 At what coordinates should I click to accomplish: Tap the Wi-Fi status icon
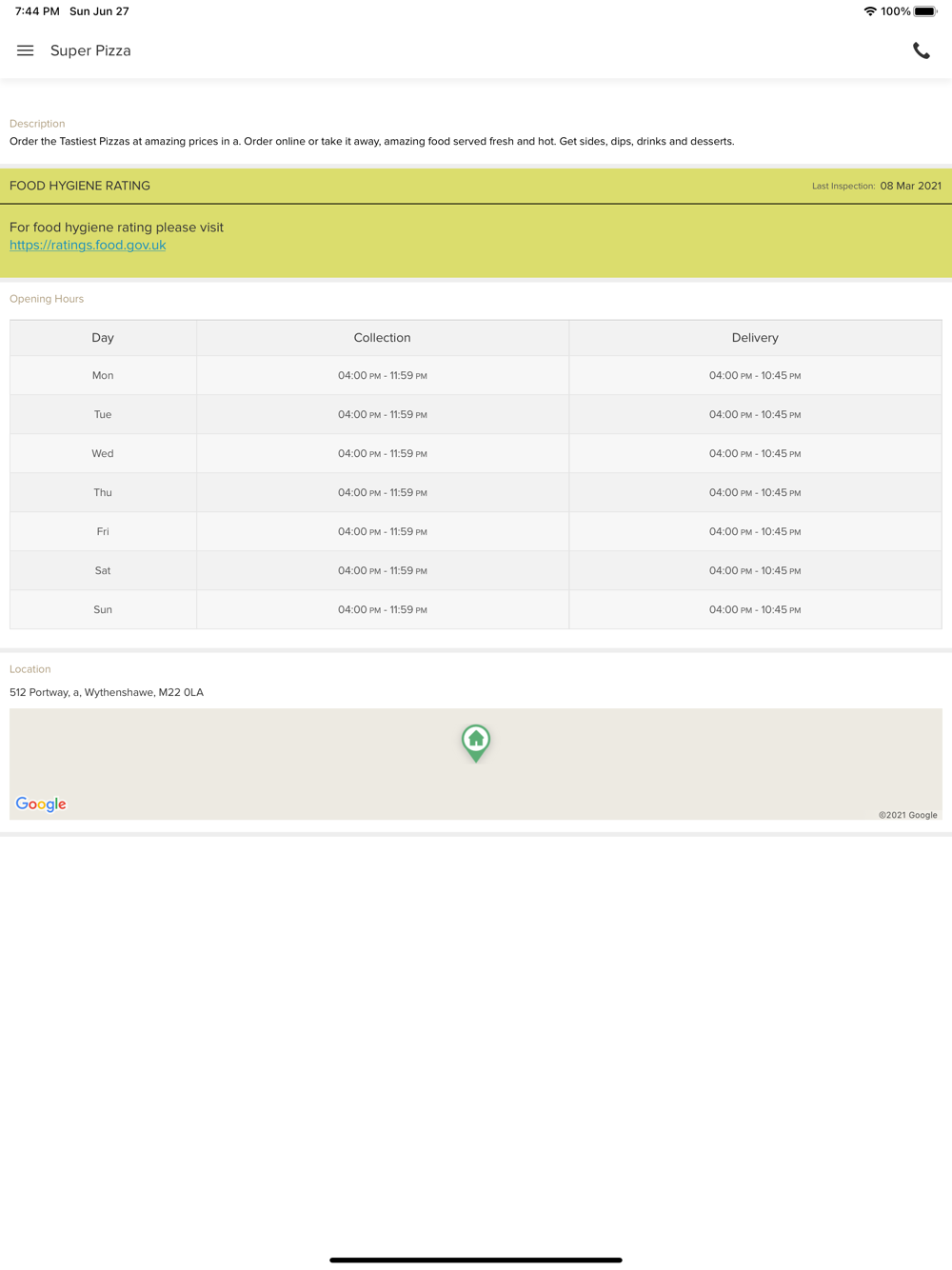tap(869, 11)
